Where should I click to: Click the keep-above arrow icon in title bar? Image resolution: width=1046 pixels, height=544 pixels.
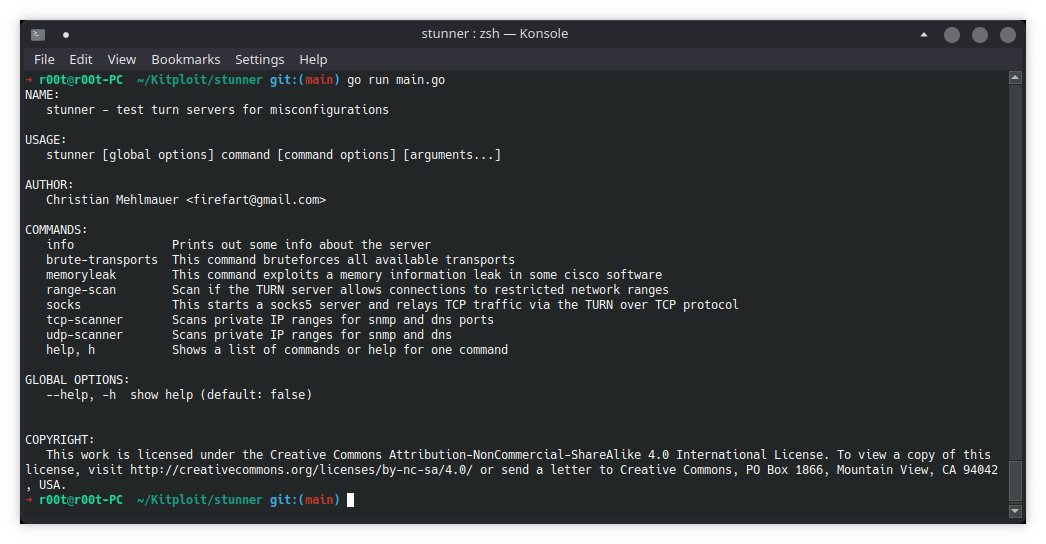coord(924,35)
